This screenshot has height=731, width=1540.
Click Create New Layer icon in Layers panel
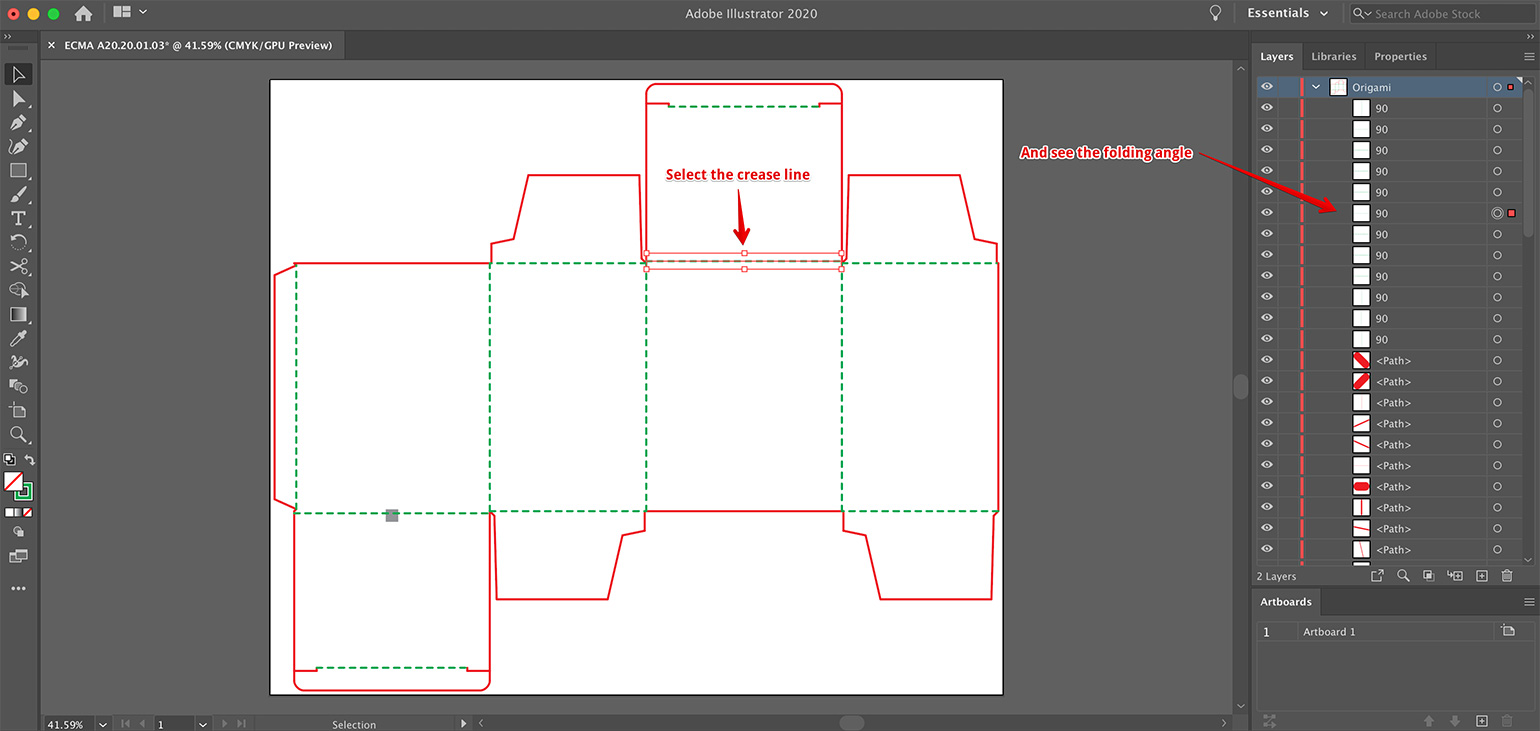tap(1482, 576)
